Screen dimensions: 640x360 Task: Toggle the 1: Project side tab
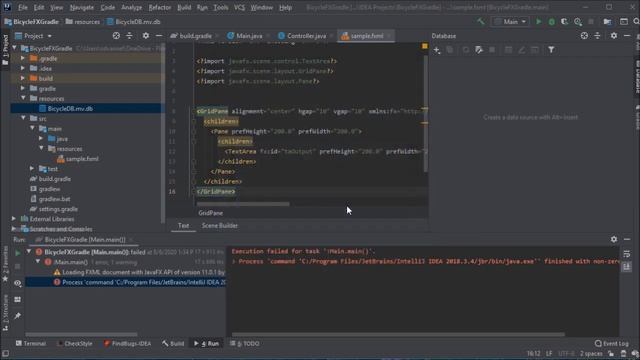5,50
